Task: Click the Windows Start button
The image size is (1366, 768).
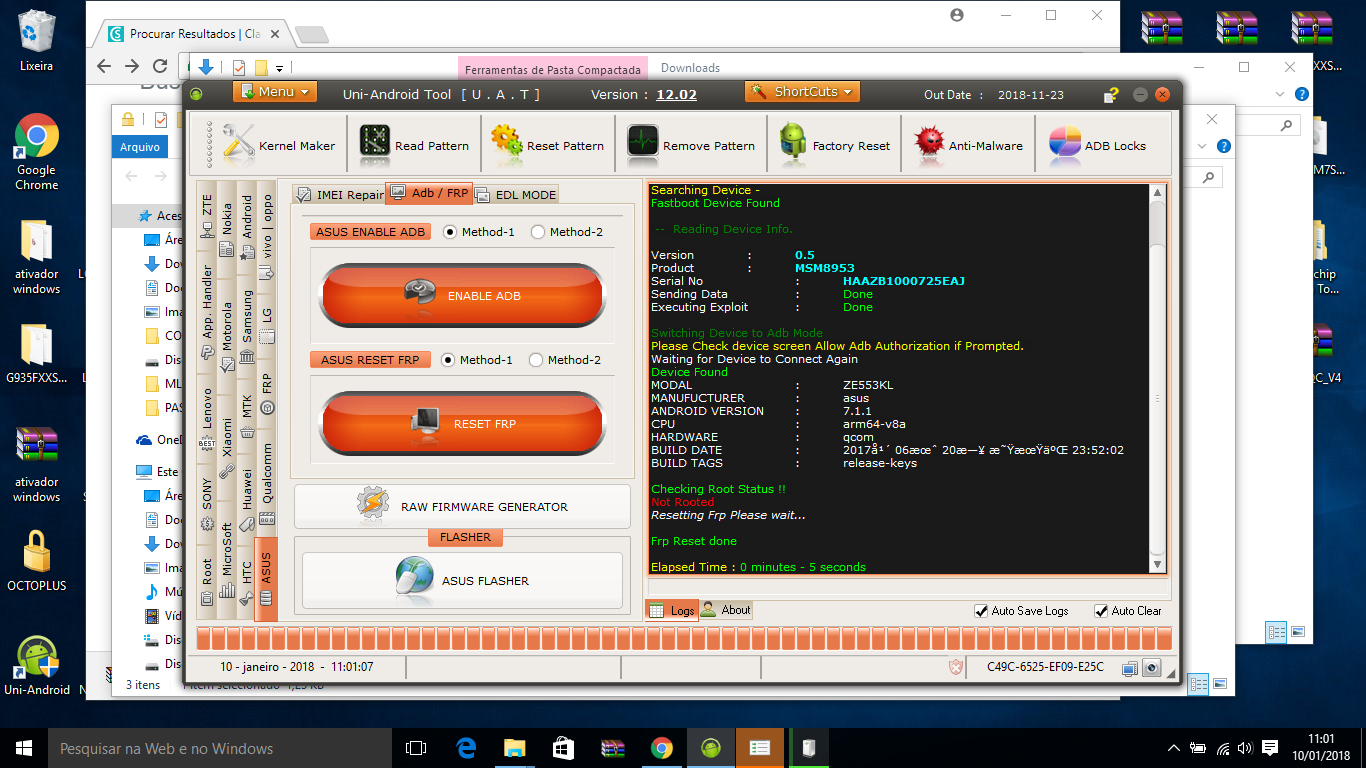Action: pyautogui.click(x=24, y=748)
